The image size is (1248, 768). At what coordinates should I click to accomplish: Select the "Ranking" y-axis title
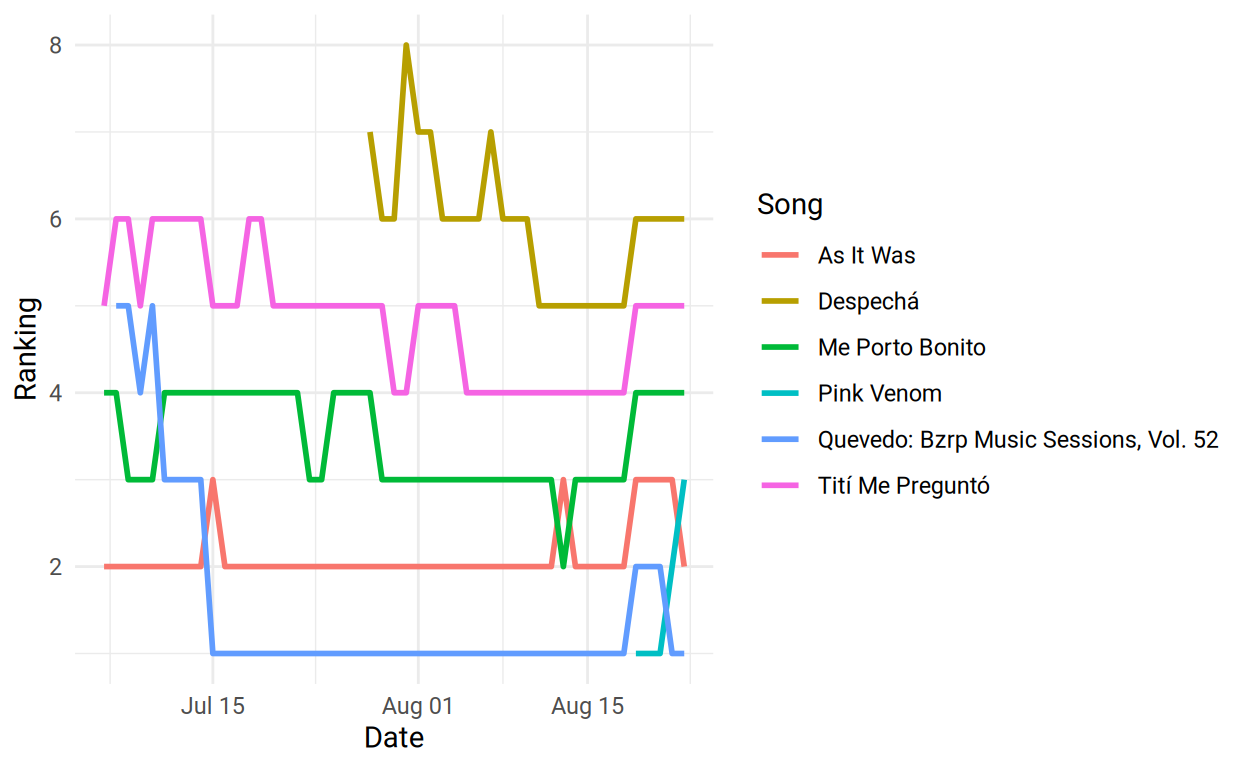26,349
